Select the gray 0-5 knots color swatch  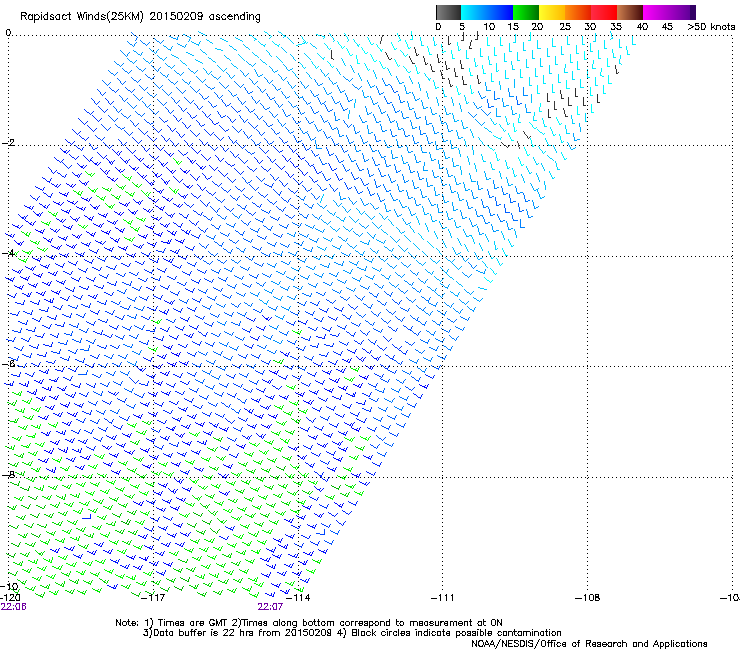pyautogui.click(x=448, y=12)
